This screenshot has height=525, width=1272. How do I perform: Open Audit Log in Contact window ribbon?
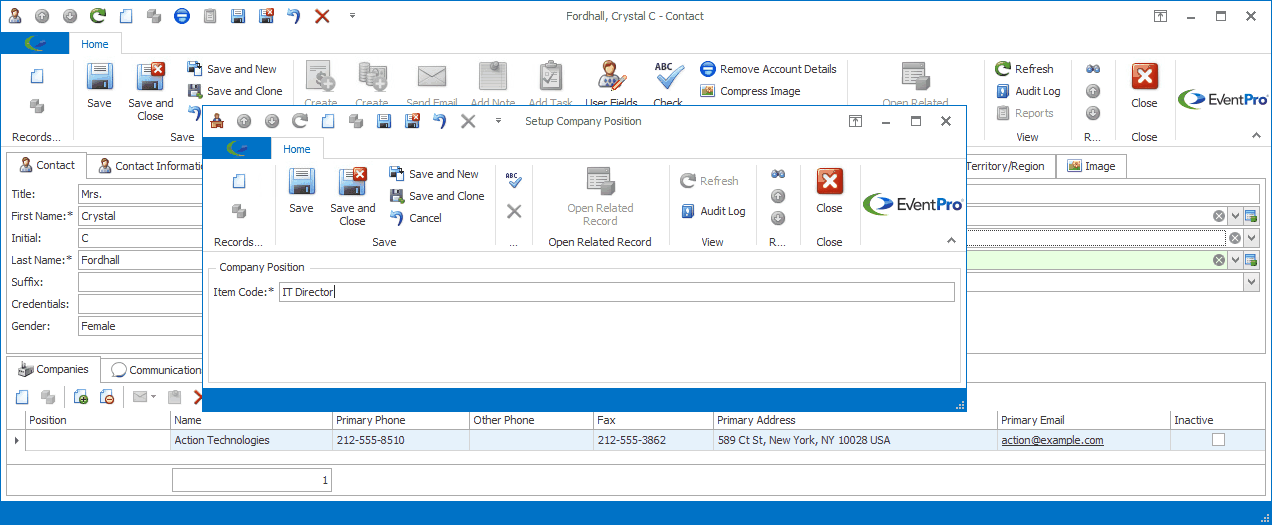1028,91
